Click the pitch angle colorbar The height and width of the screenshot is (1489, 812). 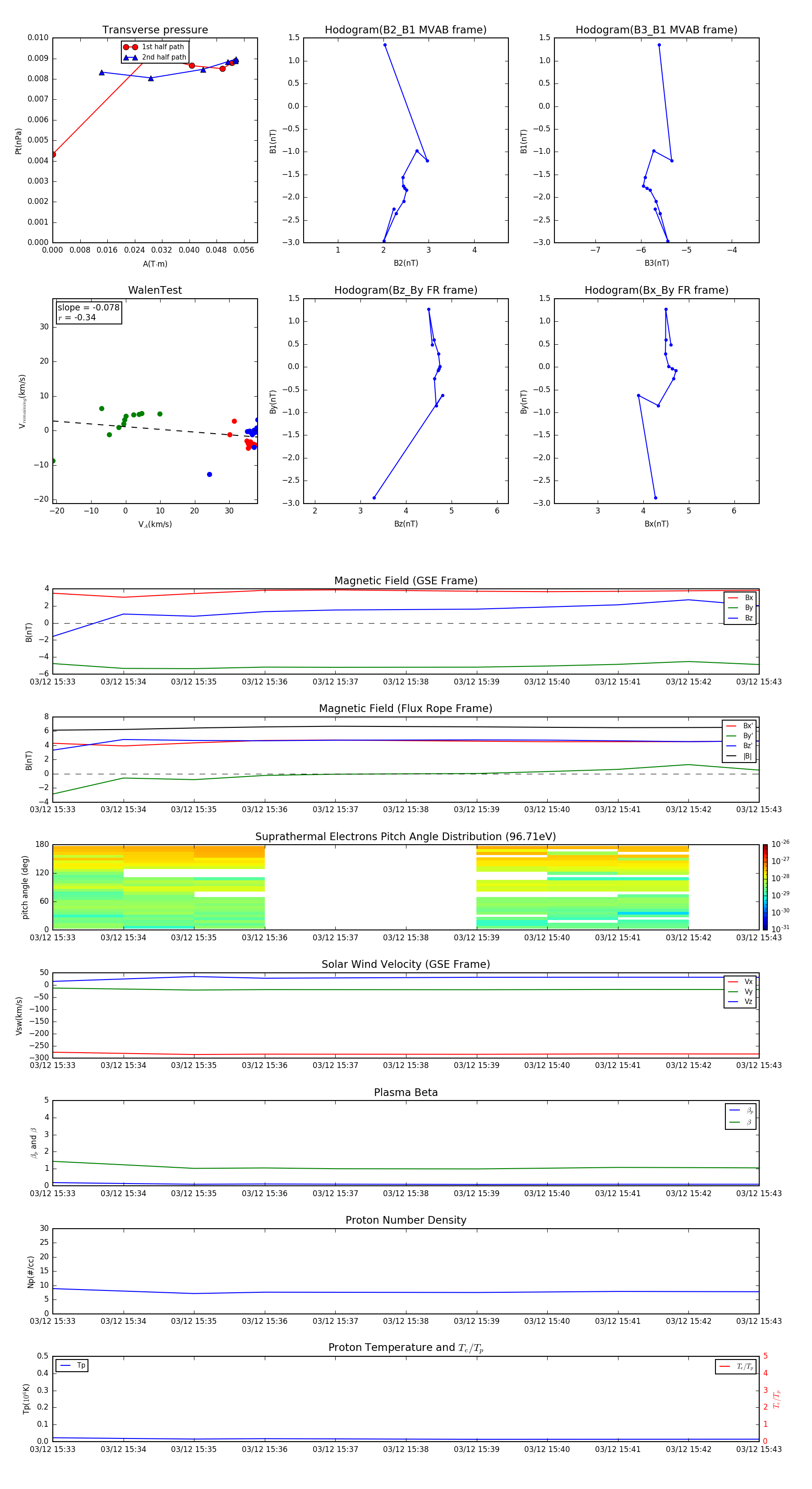765,887
